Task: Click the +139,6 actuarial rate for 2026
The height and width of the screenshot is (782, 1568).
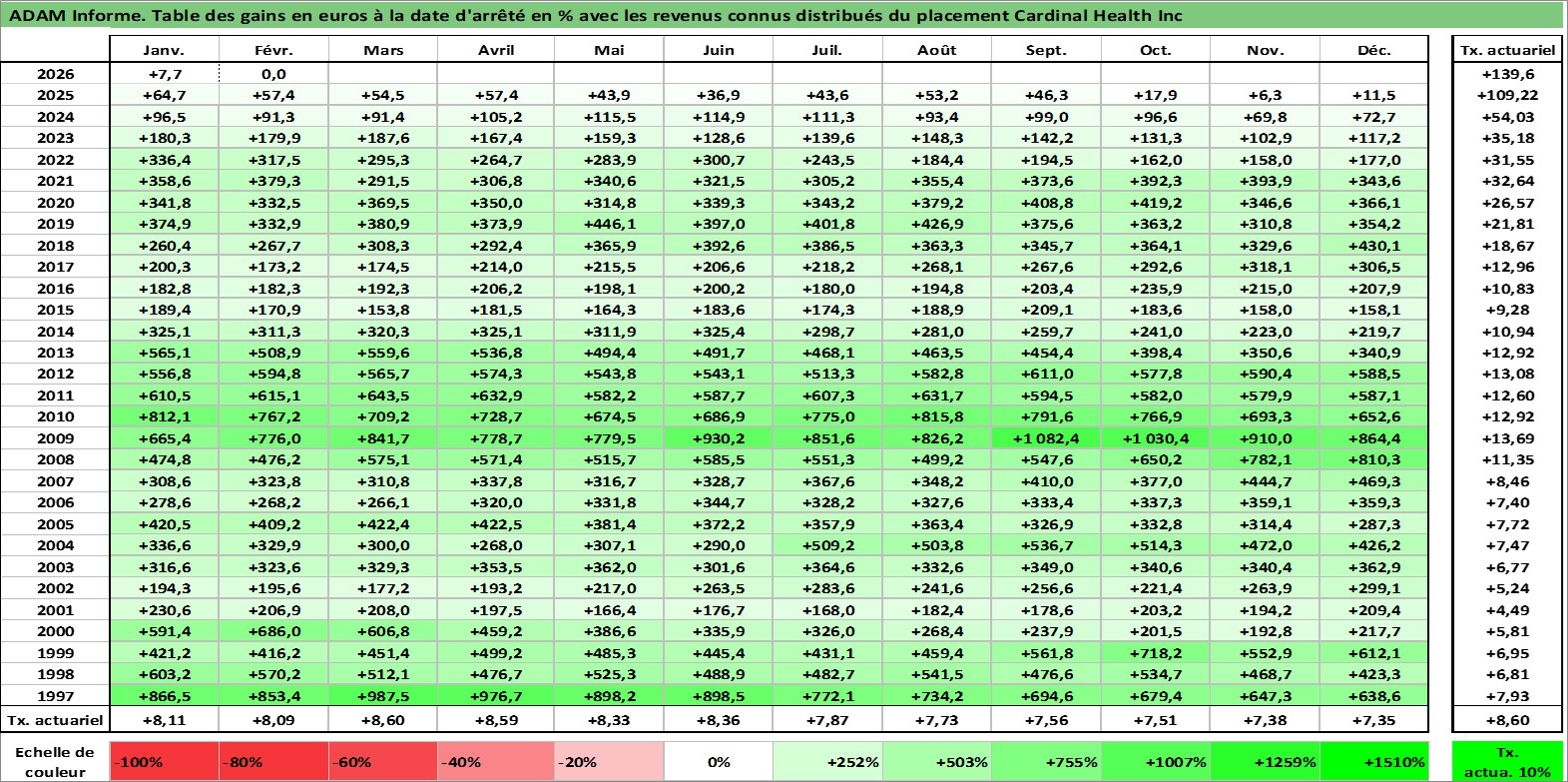Action: (1507, 74)
